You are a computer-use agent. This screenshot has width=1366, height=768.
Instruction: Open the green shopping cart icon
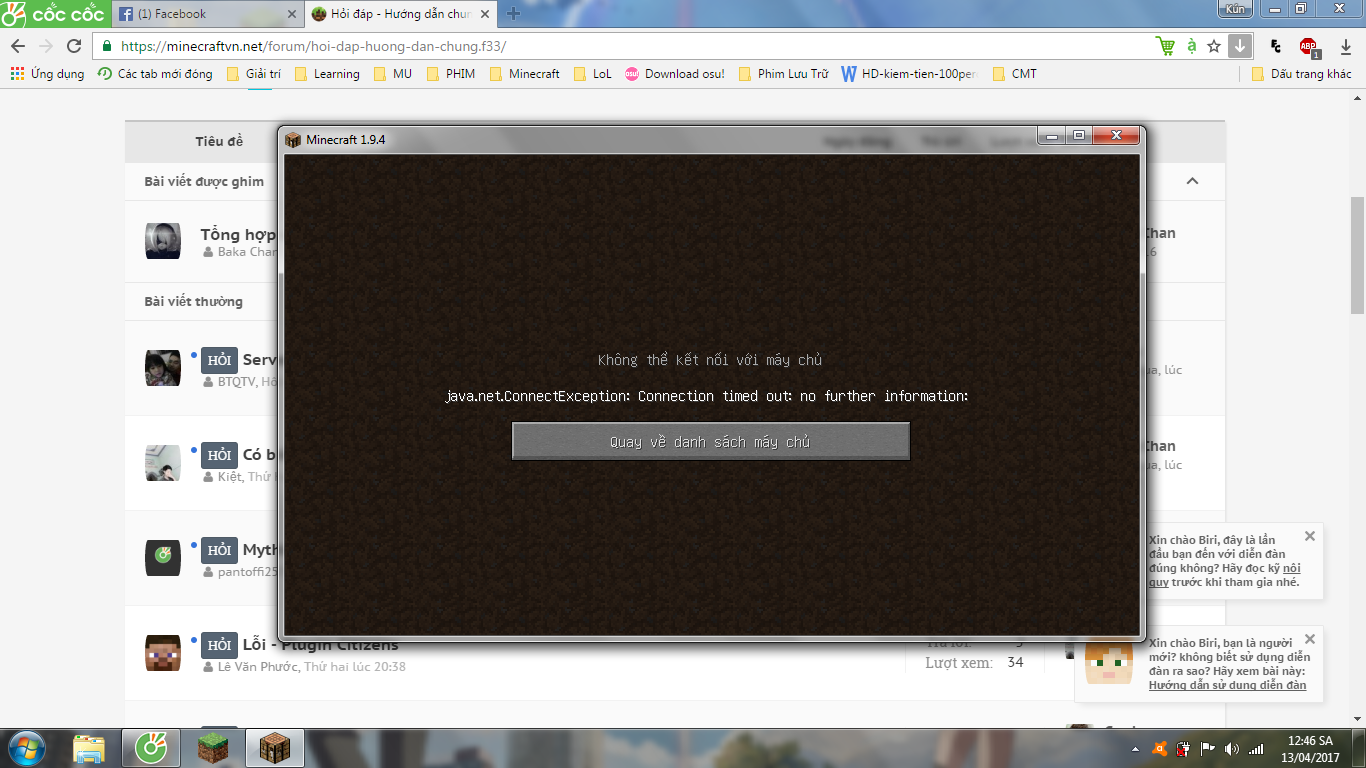[1165, 46]
